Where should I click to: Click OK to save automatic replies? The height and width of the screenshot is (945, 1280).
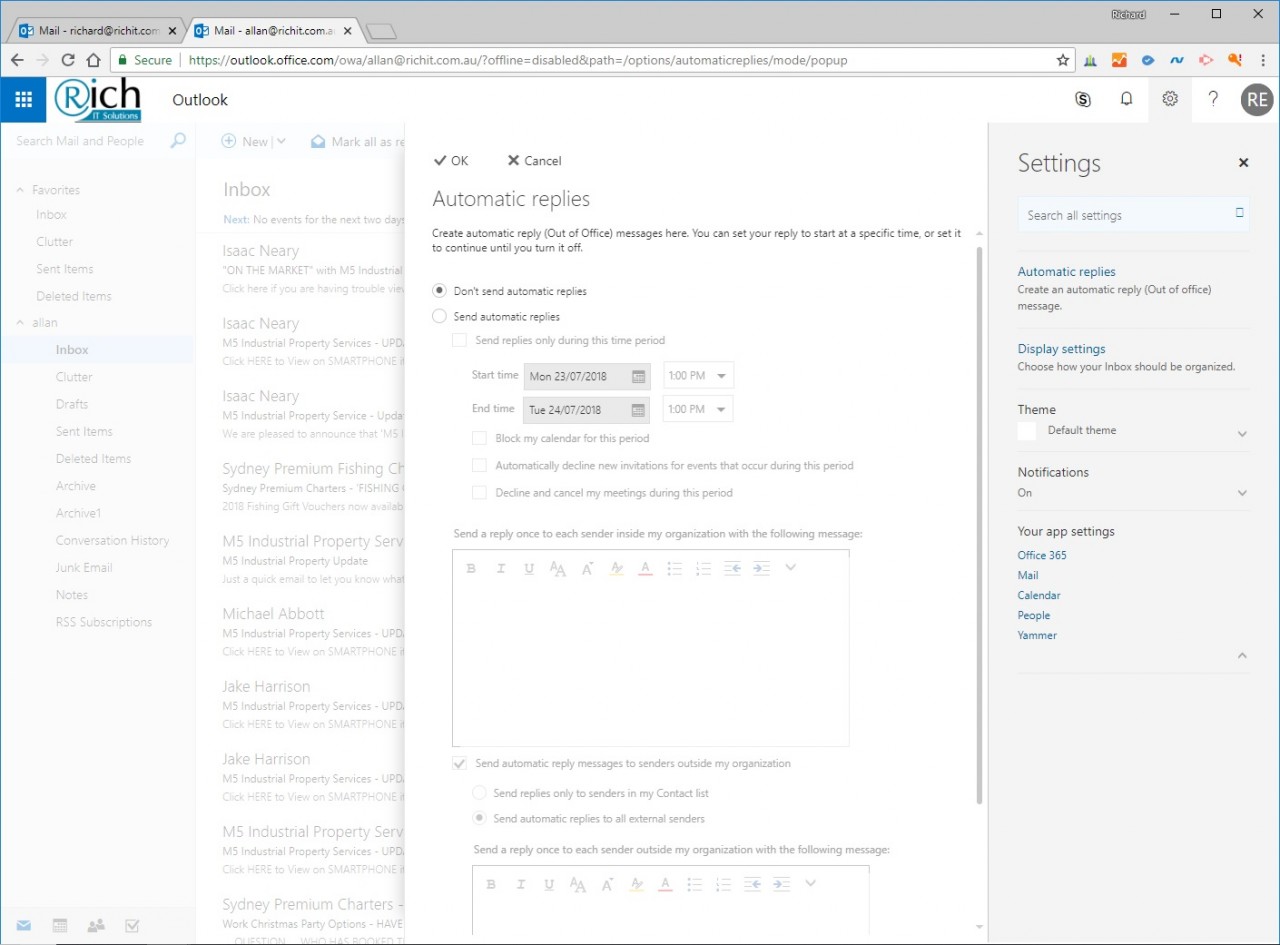click(451, 160)
